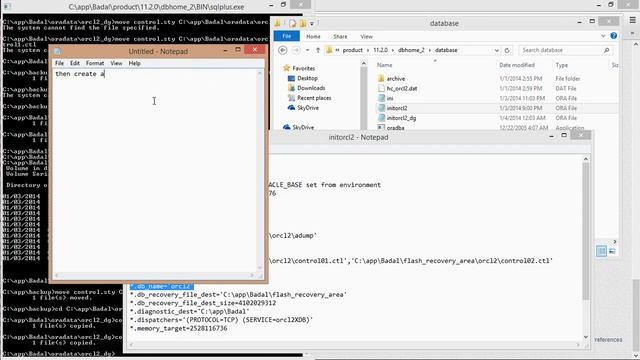This screenshot has height=360, width=640.
Task: Open address bar history dropdown
Action: pos(497,50)
